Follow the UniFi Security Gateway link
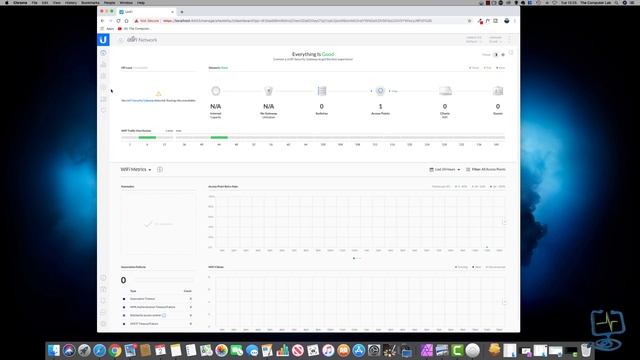 140,100
